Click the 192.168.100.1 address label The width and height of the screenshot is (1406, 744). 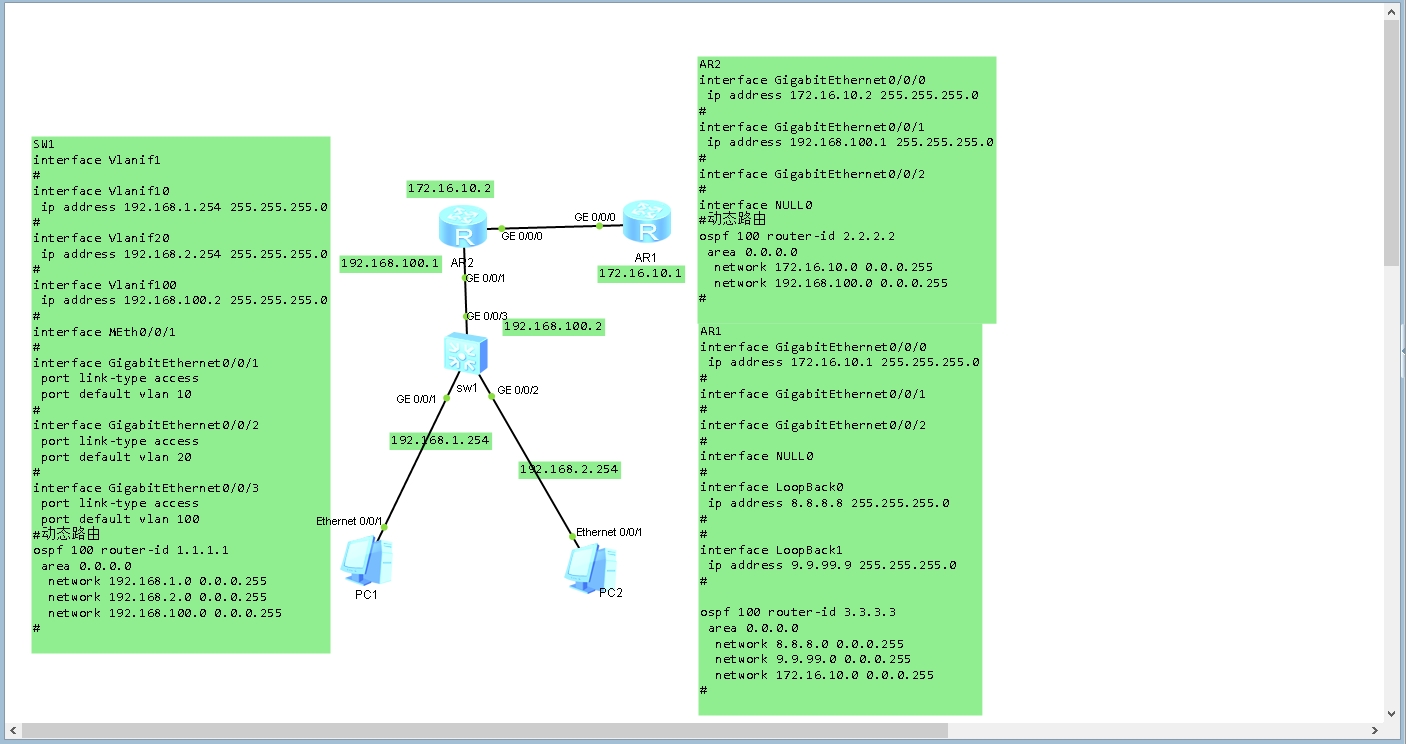click(390, 264)
